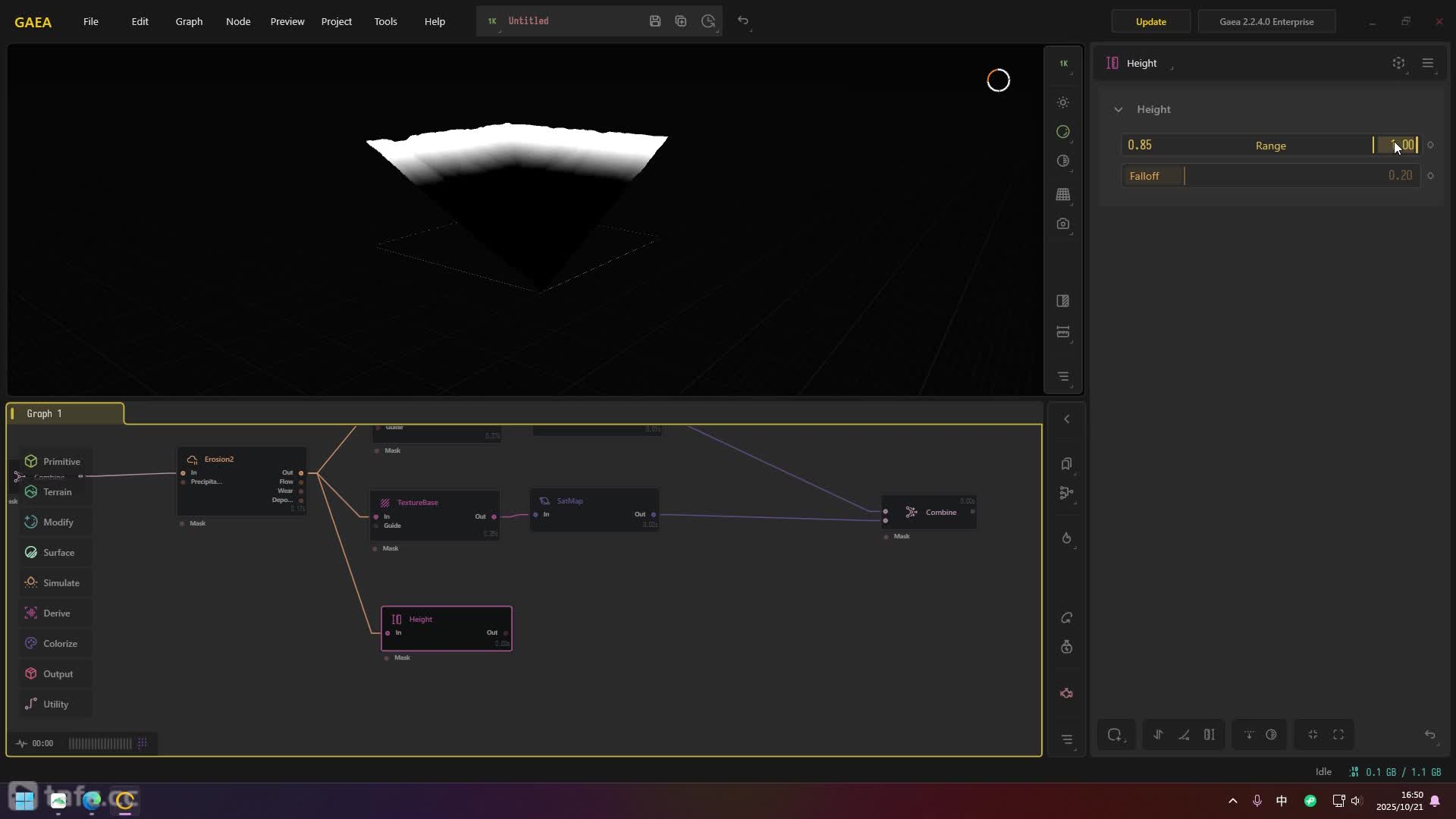The height and width of the screenshot is (819, 1456).
Task: Switch to the Graph 1 tab
Action: [45, 414]
